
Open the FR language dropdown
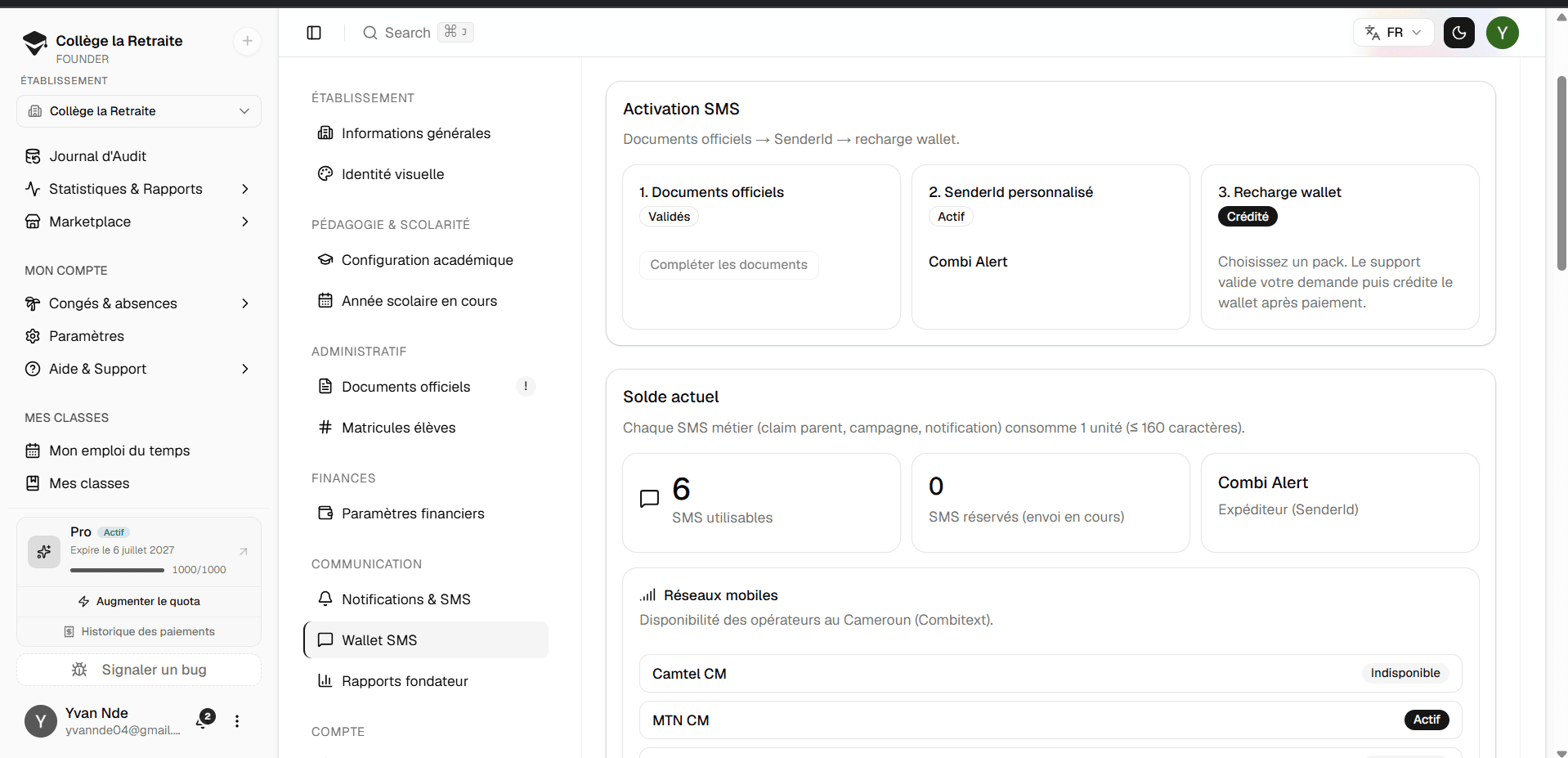click(x=1393, y=33)
